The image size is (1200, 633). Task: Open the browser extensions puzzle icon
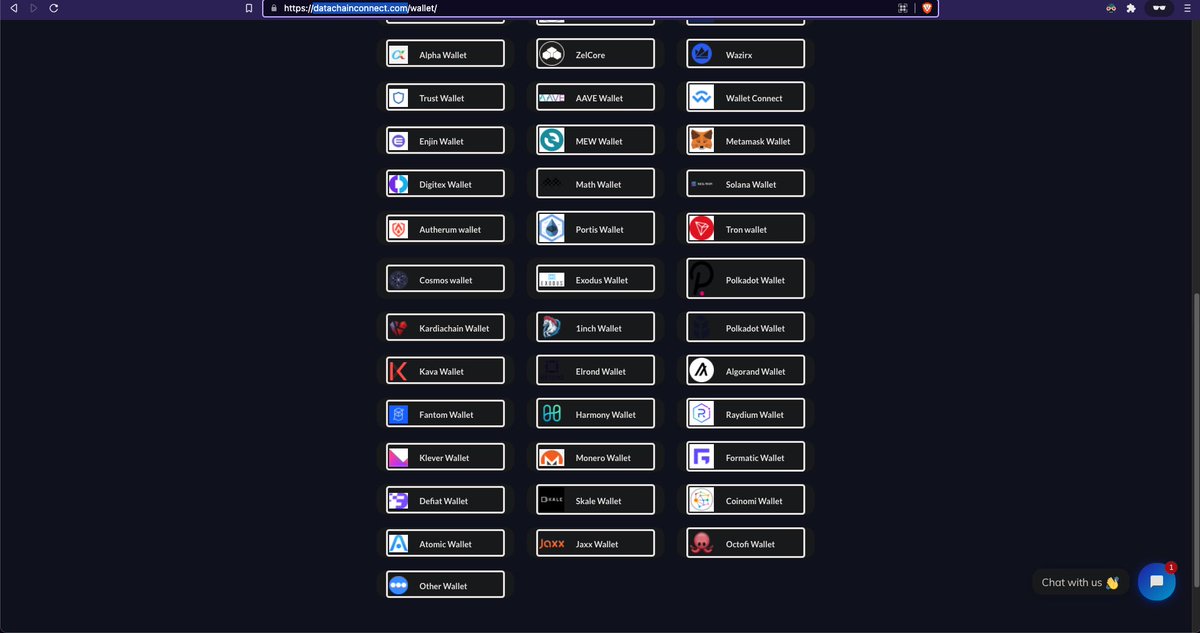coord(1131,8)
